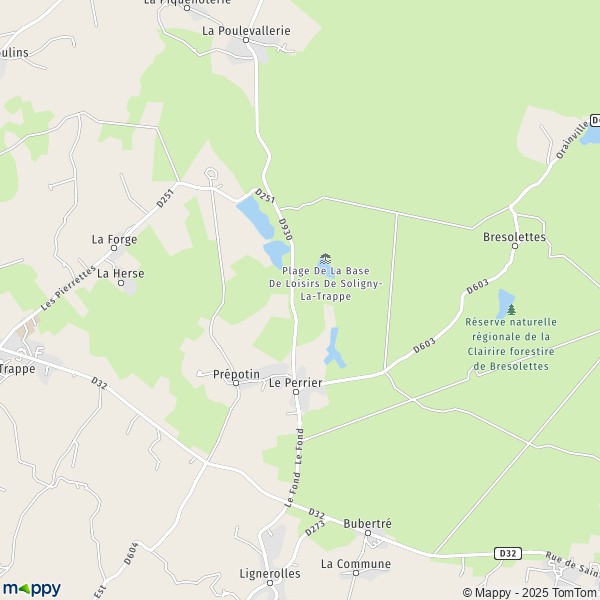Click the Les Pierrettes street label
Screen dimensions: 600x600
68,288
